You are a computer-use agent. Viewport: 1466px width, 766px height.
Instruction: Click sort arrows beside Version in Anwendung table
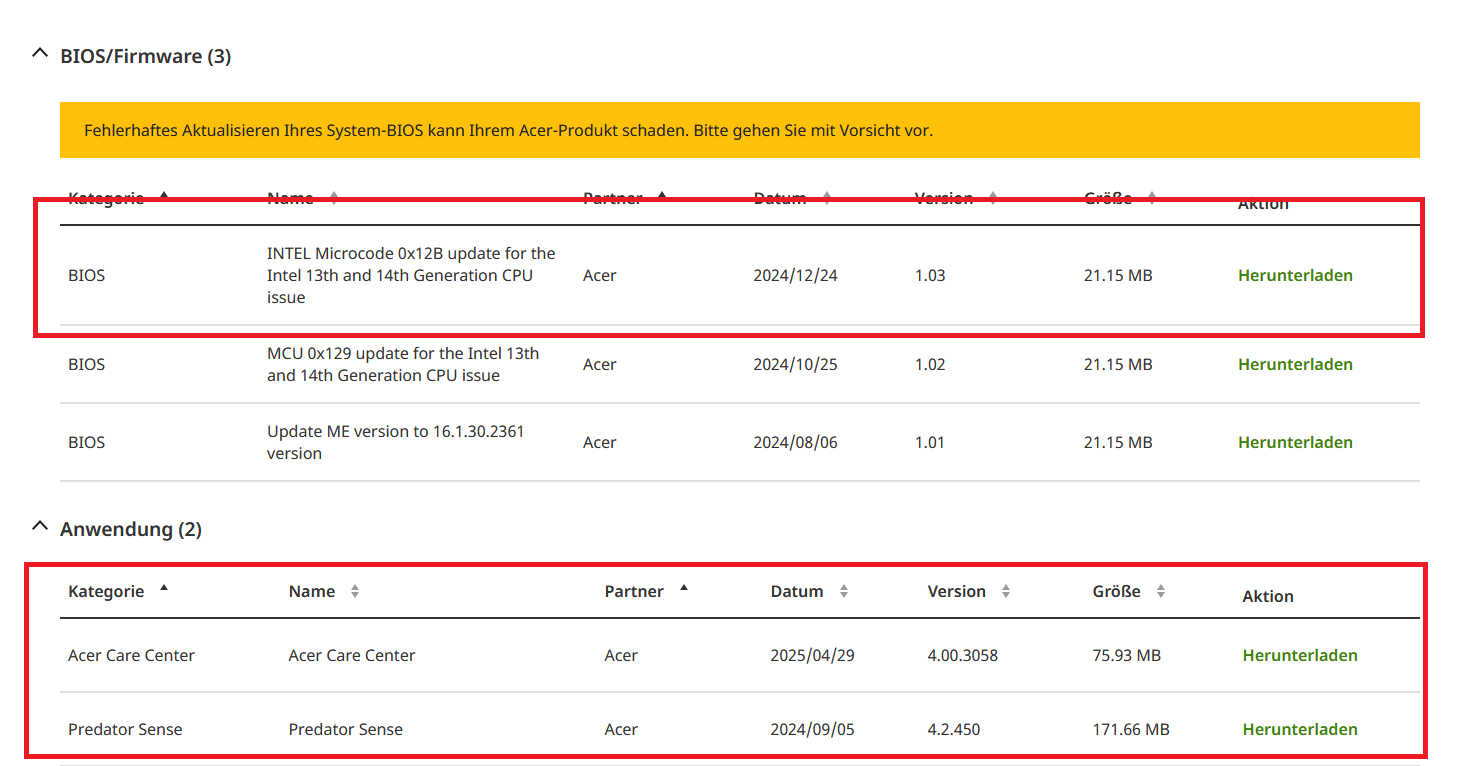pos(1005,592)
